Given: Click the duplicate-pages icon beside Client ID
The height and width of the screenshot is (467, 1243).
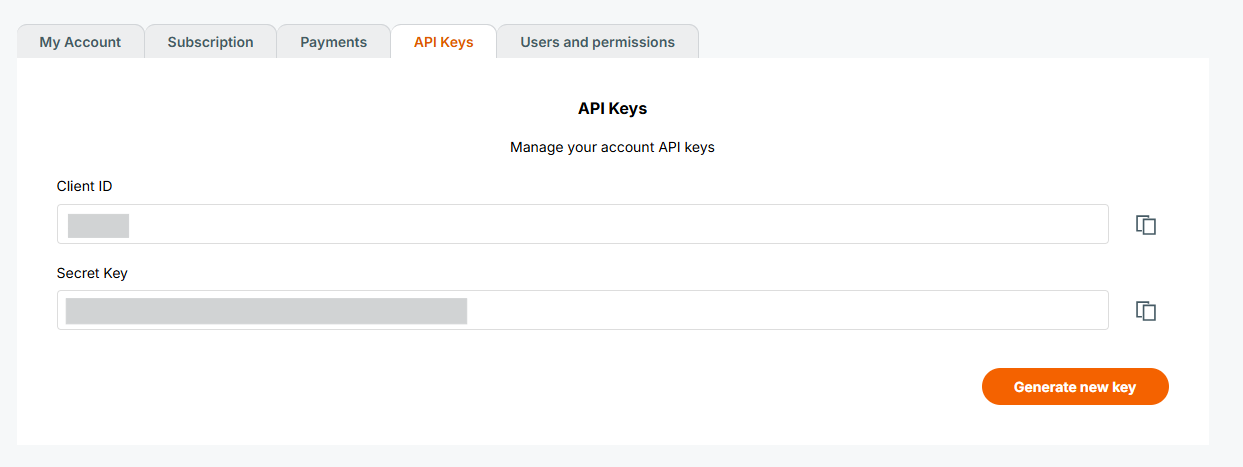Looking at the screenshot, I should point(1146,225).
